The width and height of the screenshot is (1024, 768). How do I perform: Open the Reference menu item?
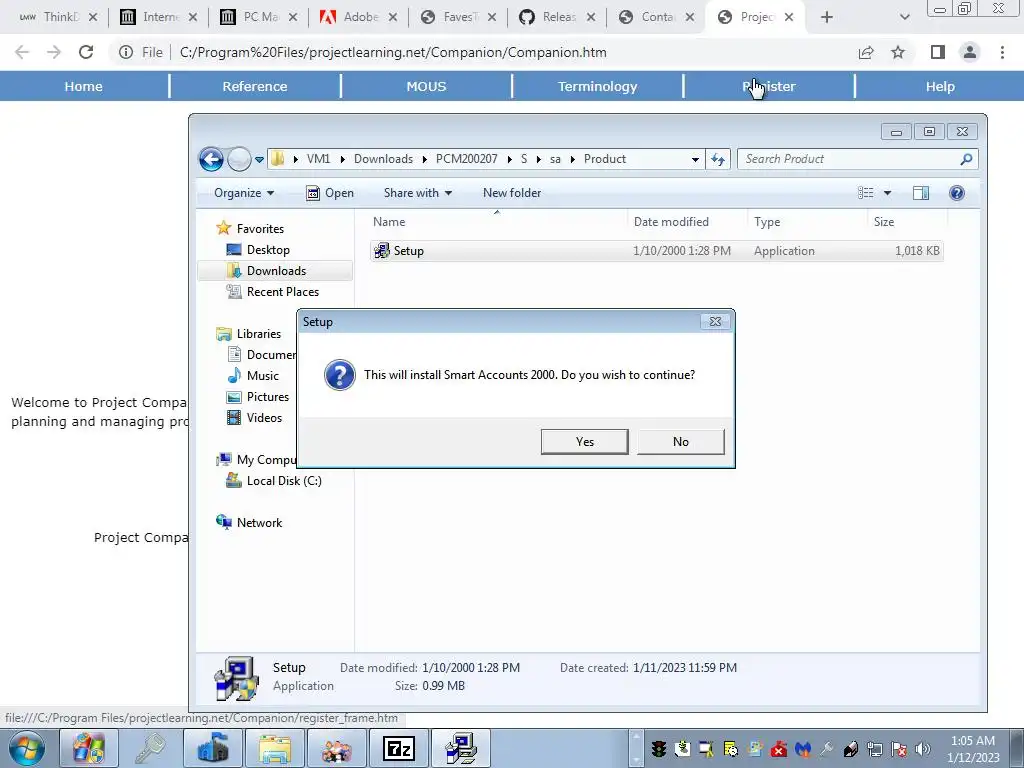[x=255, y=86]
